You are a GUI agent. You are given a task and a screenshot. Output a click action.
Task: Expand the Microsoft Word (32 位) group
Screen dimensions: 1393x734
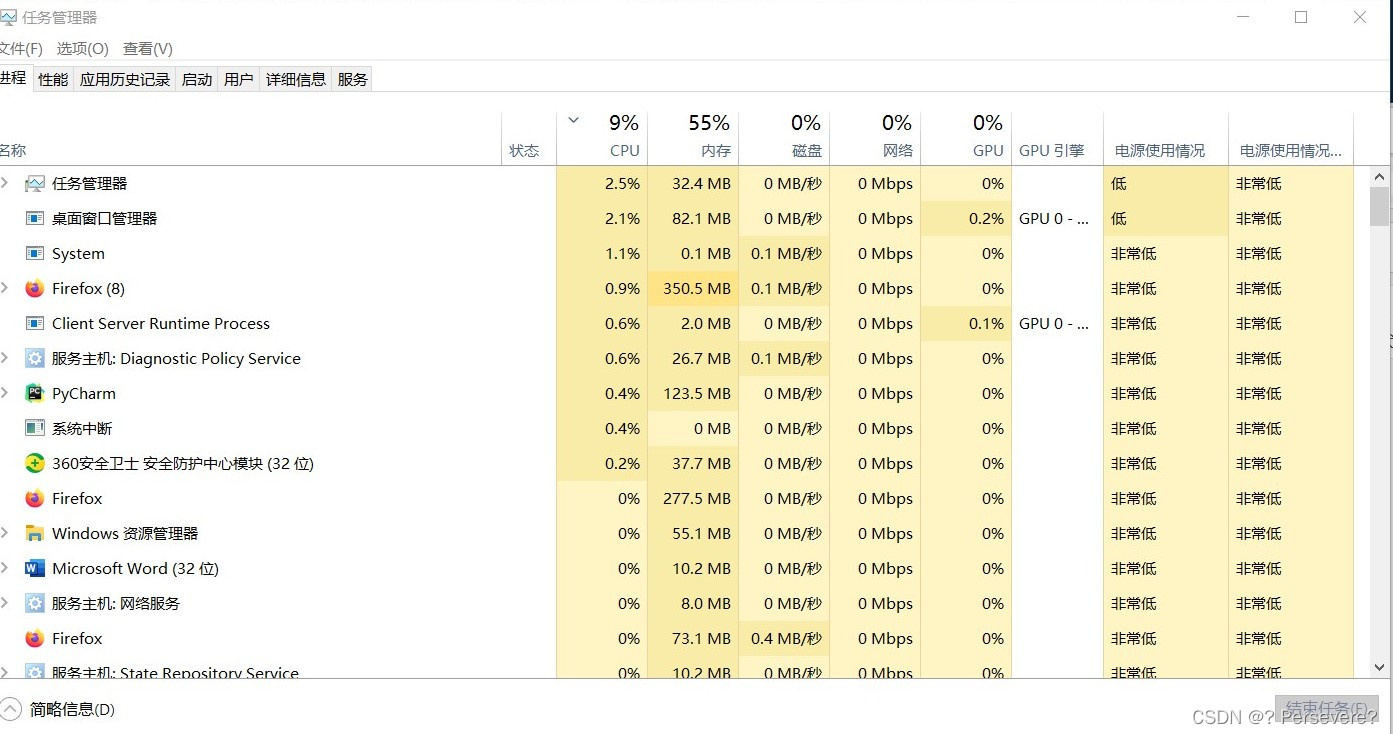[x=5, y=568]
